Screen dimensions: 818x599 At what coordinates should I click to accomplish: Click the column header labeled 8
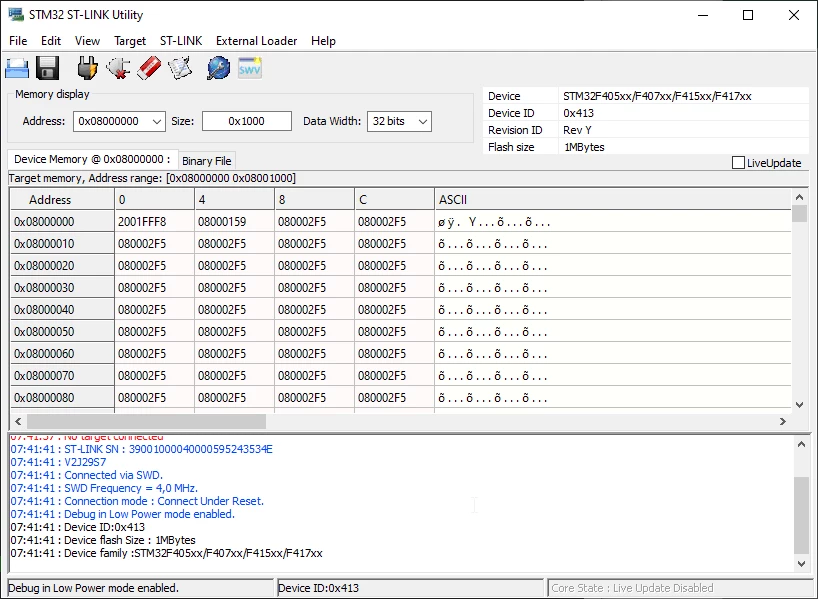(314, 200)
